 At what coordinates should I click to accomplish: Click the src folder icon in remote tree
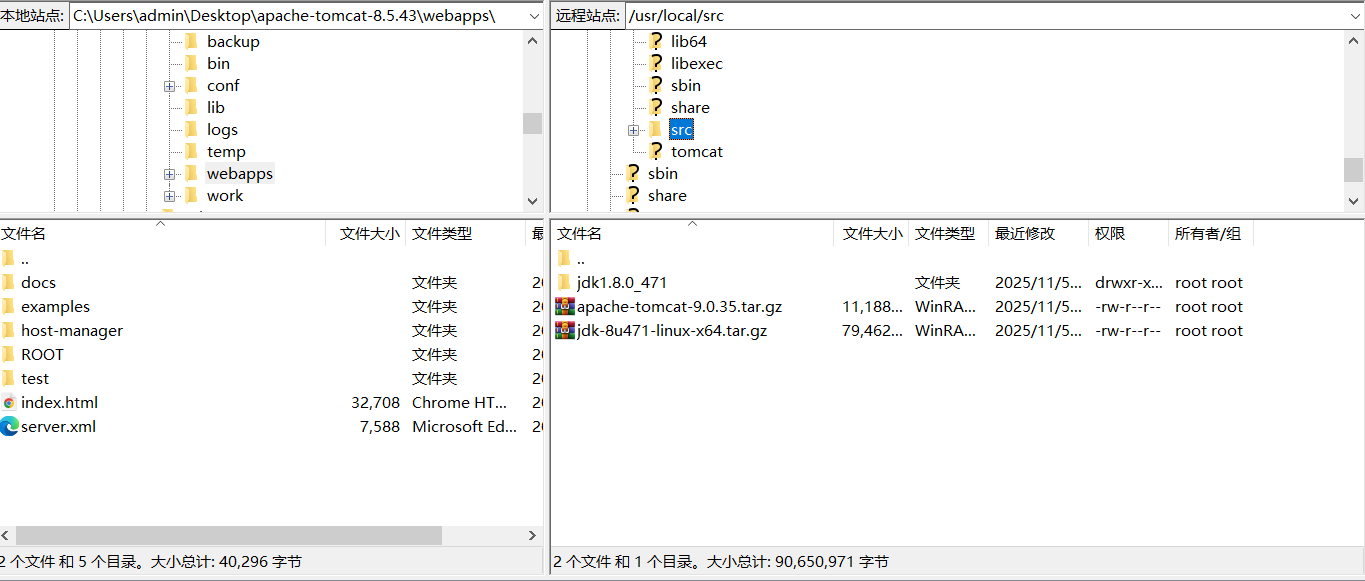[x=655, y=129]
